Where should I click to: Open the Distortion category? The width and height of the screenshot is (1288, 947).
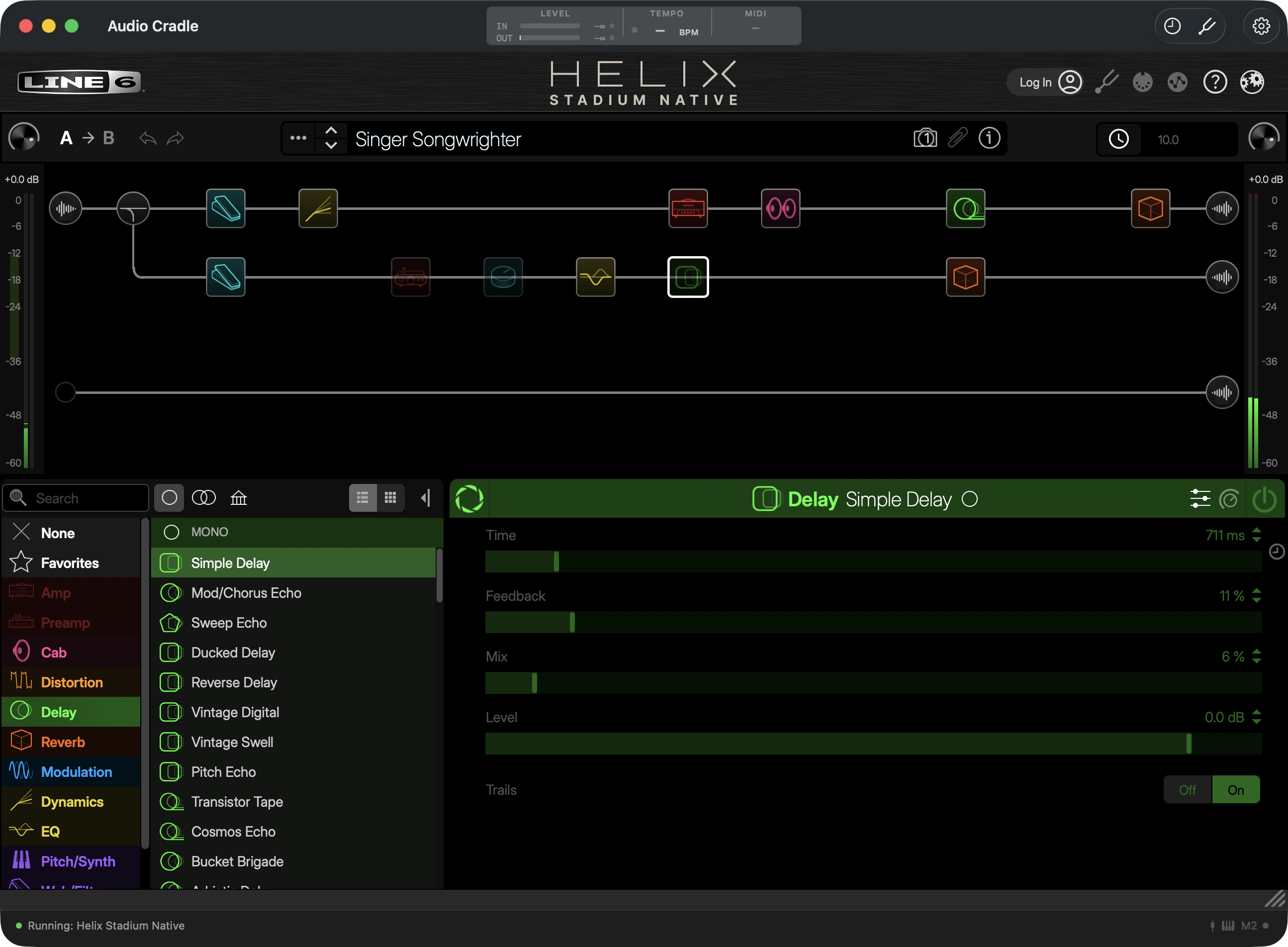tap(71, 682)
